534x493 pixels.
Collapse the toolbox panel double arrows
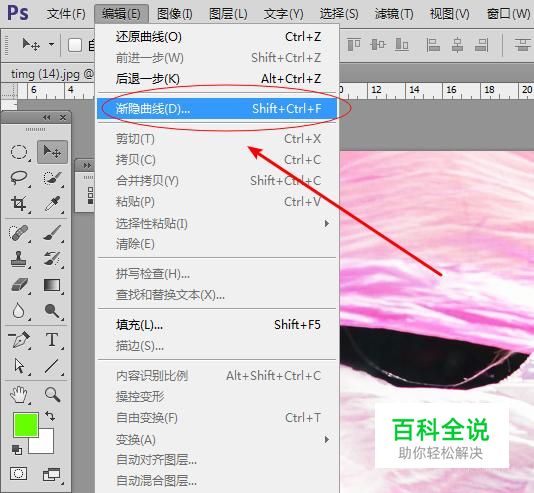pos(47,117)
